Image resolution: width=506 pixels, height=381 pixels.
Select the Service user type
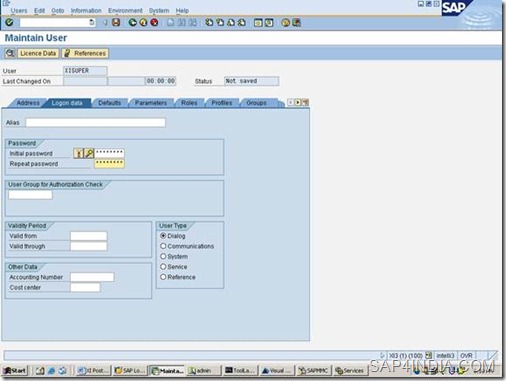(163, 267)
